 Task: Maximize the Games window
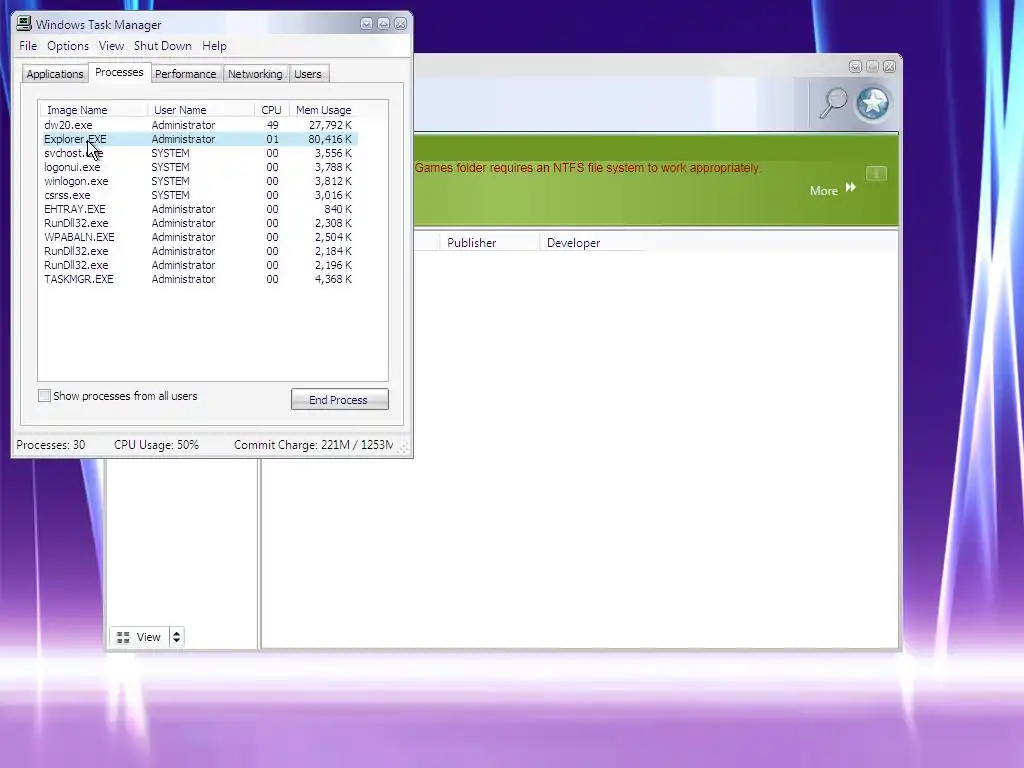click(x=872, y=67)
